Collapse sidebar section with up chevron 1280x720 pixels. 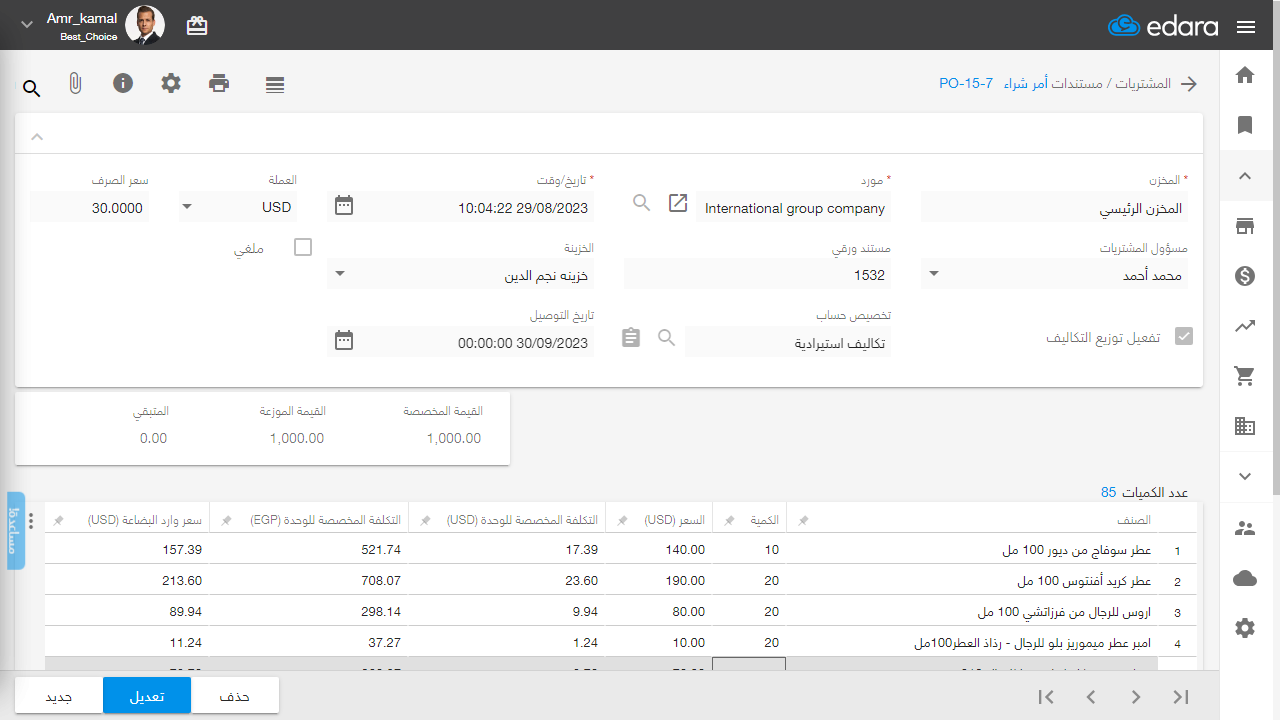1245,176
